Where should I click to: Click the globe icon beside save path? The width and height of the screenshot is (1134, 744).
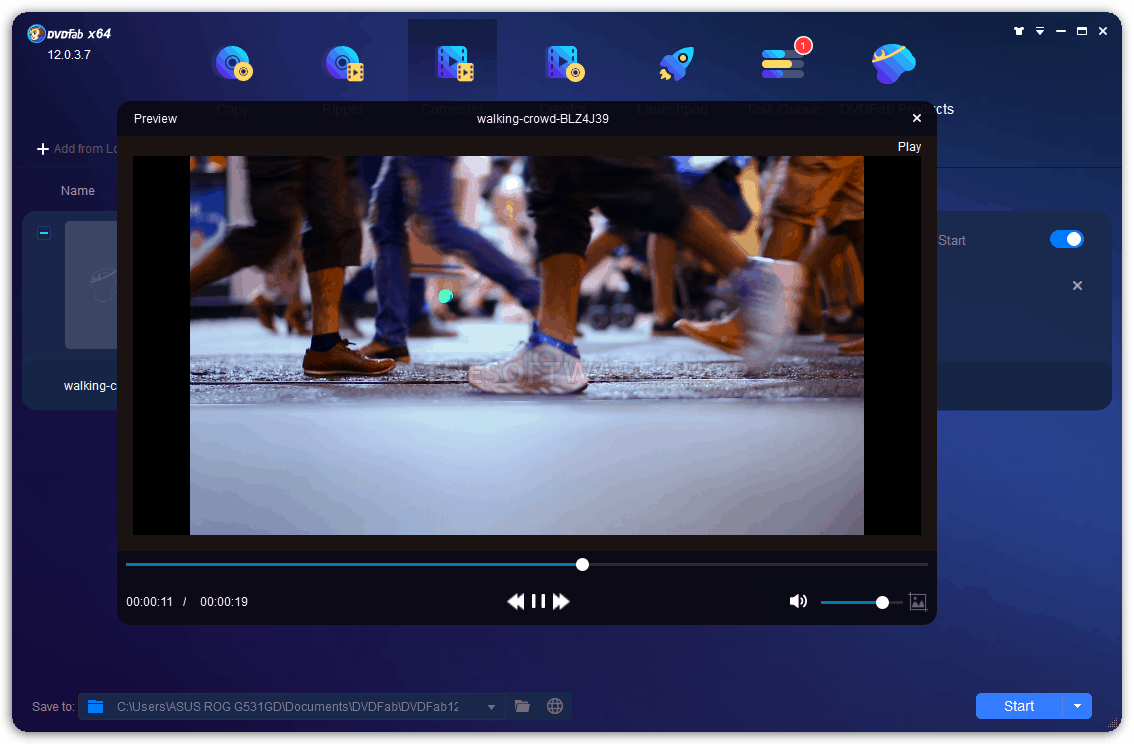pos(555,706)
